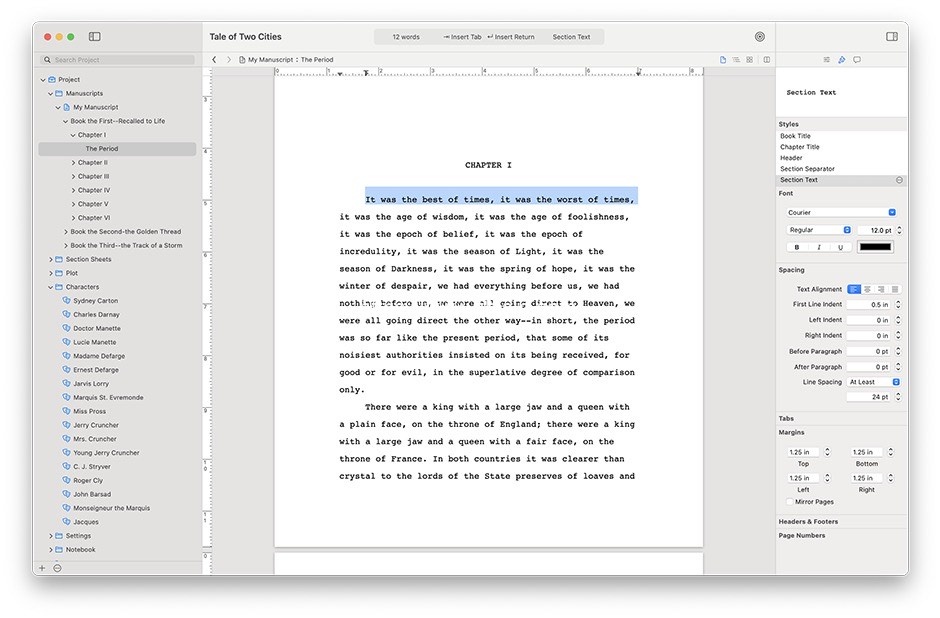Viewport: 940px width, 618px height.
Task: Select the Book Title style
Action: (796, 136)
